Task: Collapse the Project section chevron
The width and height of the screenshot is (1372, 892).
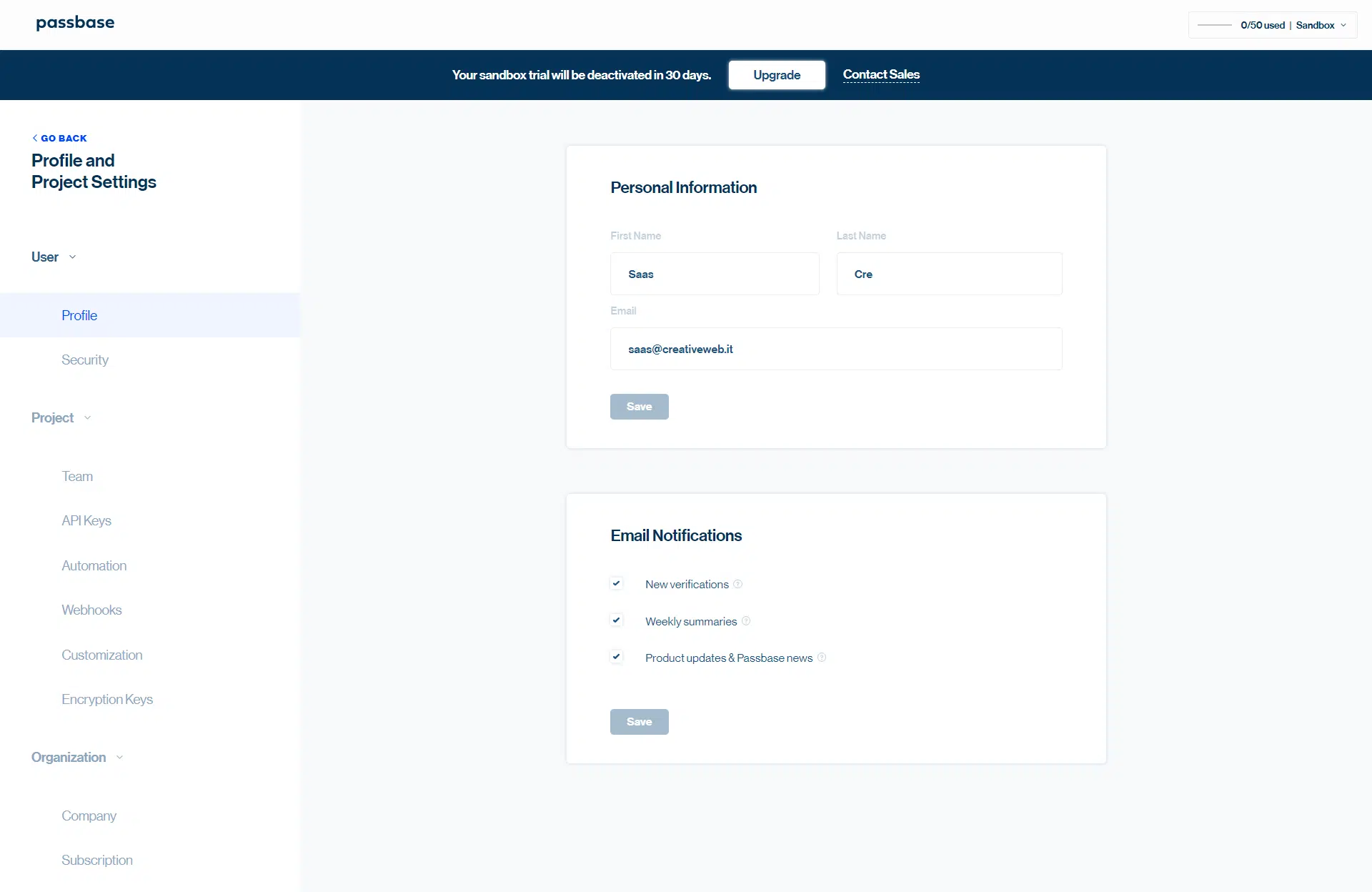Action: point(87,418)
